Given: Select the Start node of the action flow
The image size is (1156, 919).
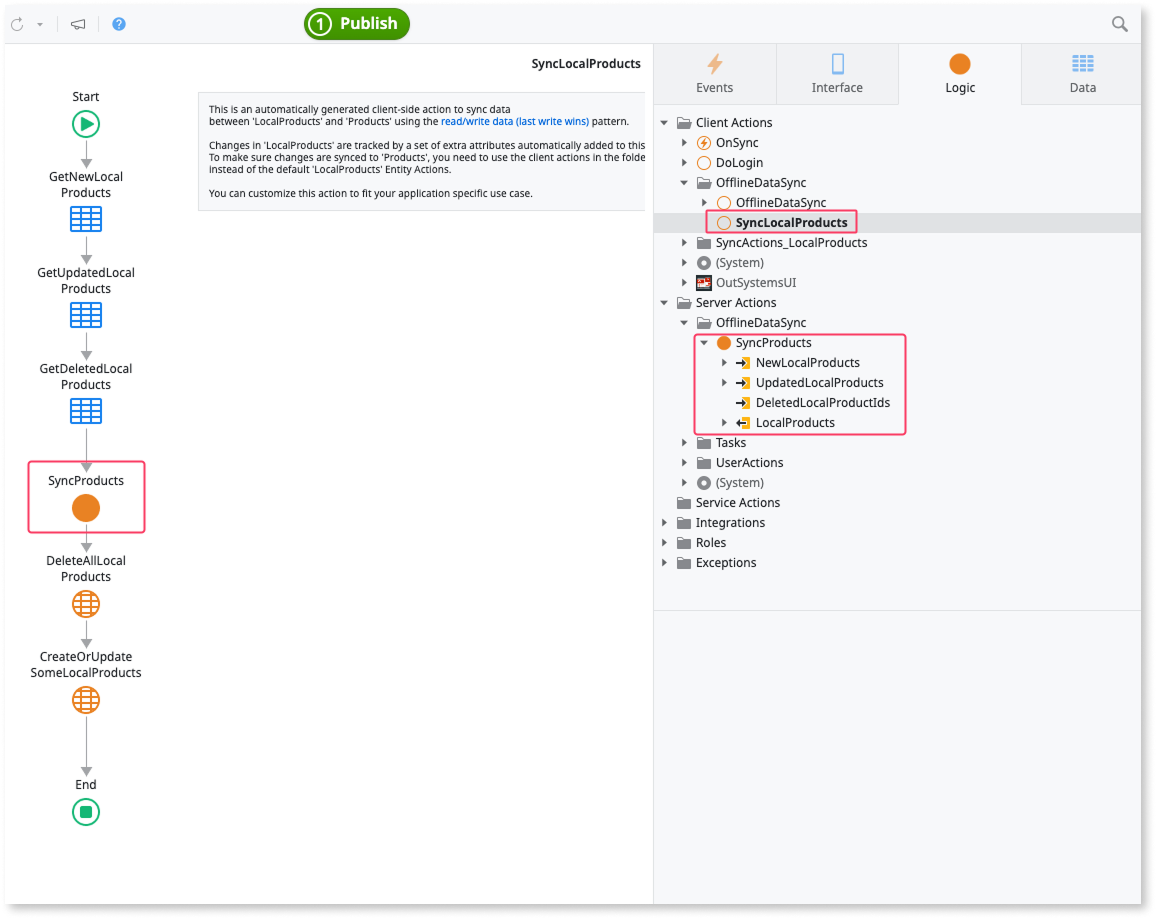Looking at the screenshot, I should (x=85, y=123).
